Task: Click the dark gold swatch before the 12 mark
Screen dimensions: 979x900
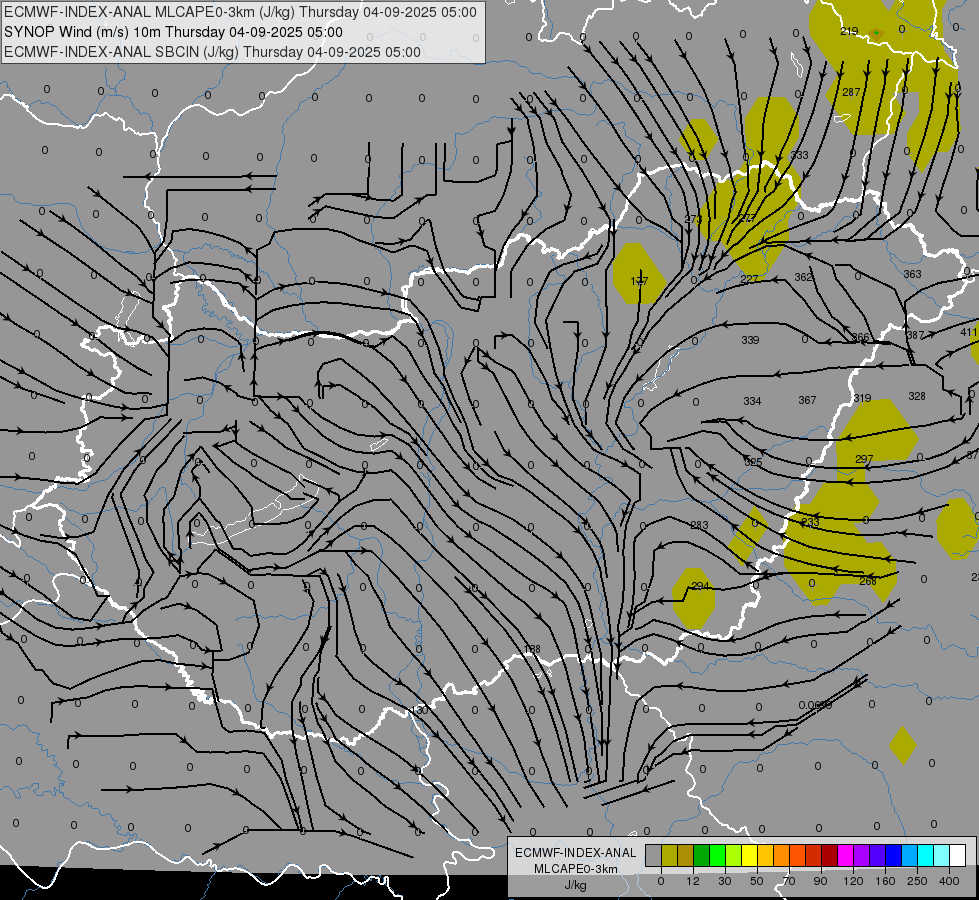Action: [x=686, y=856]
